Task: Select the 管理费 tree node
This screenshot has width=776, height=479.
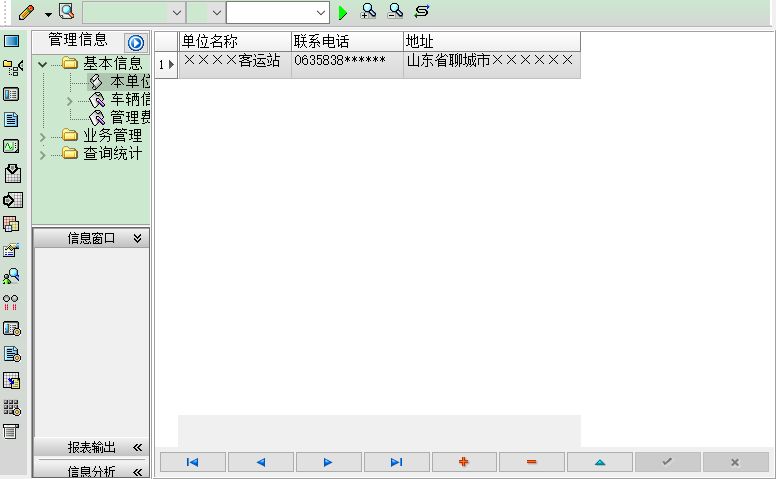Action: pyautogui.click(x=130, y=117)
